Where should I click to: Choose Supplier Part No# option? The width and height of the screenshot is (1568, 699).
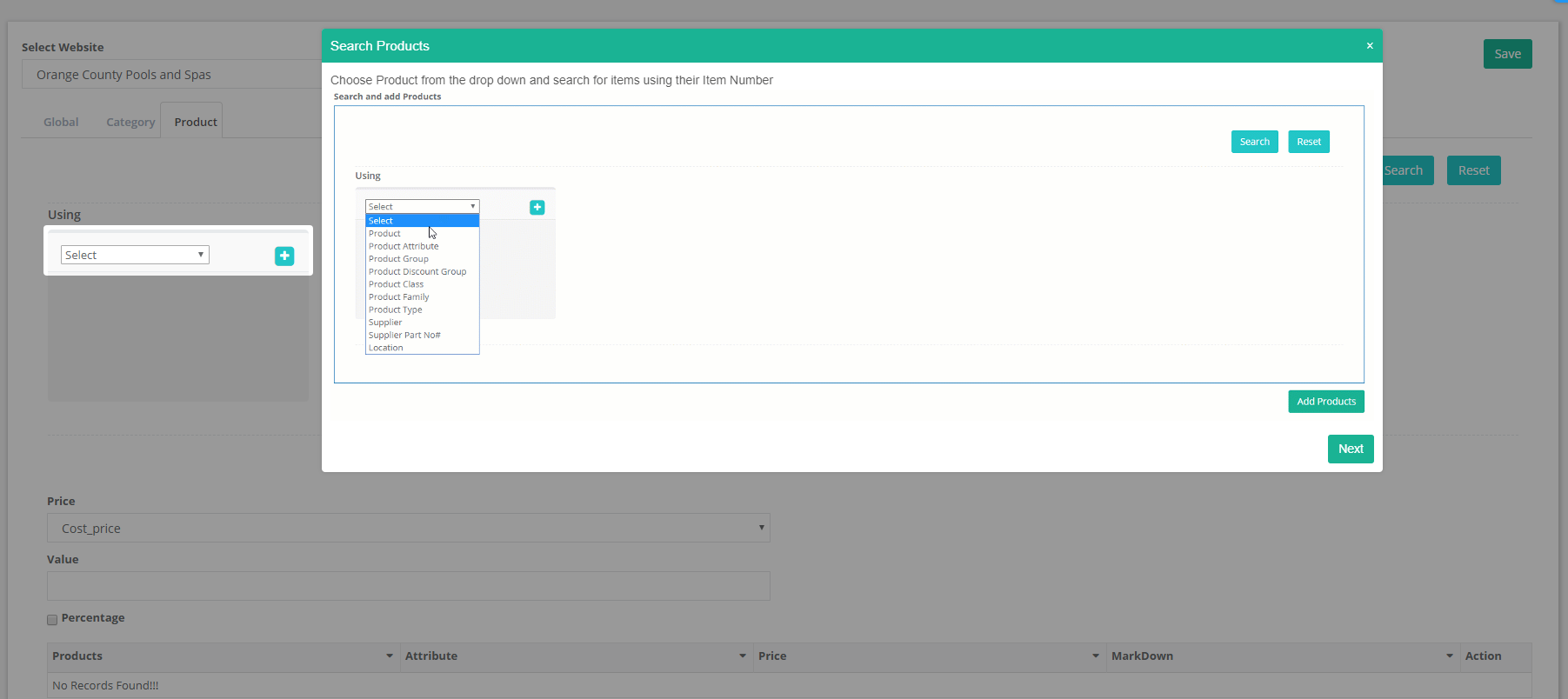coord(422,335)
